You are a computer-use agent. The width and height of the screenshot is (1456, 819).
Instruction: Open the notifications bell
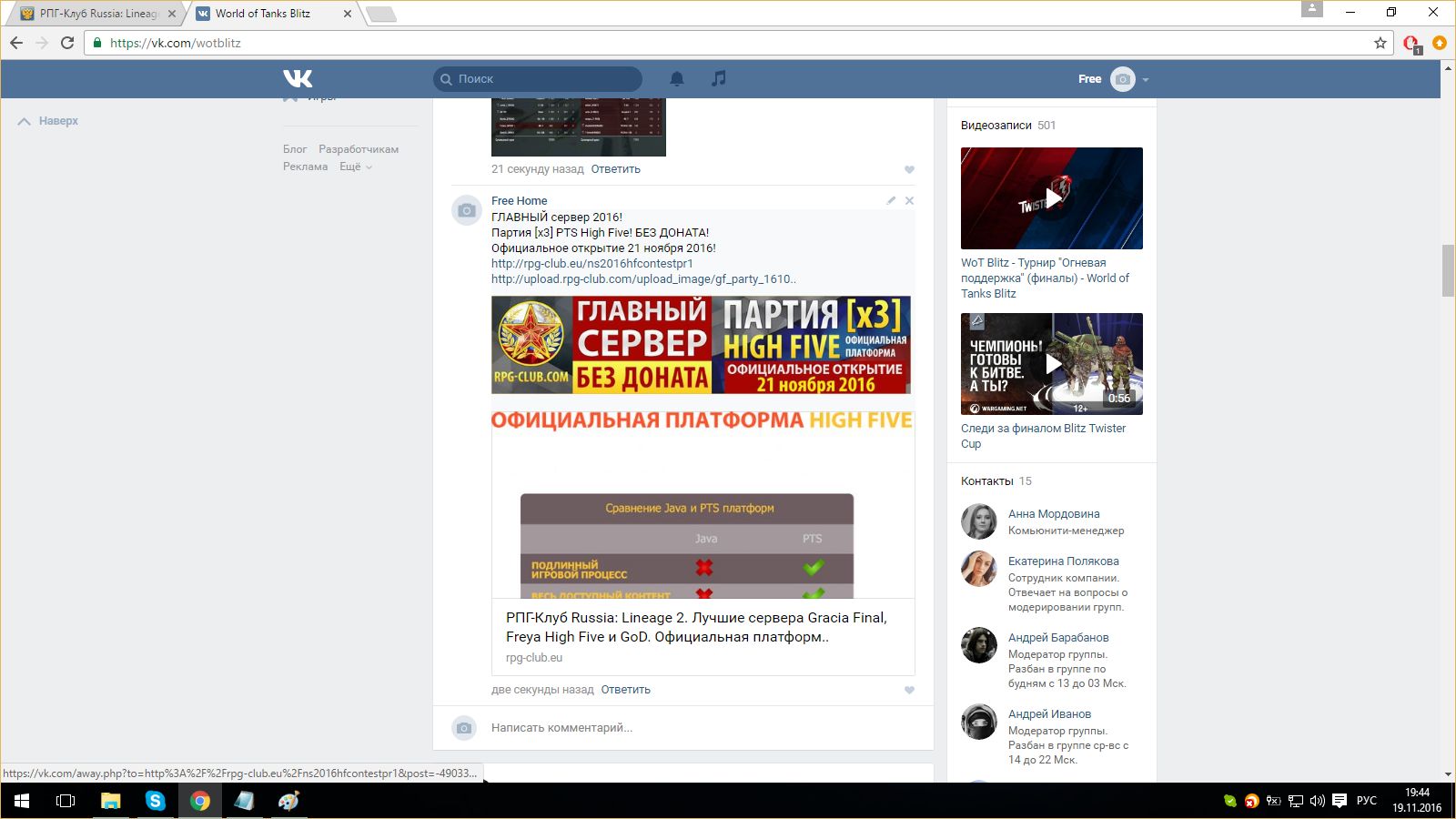(x=677, y=79)
